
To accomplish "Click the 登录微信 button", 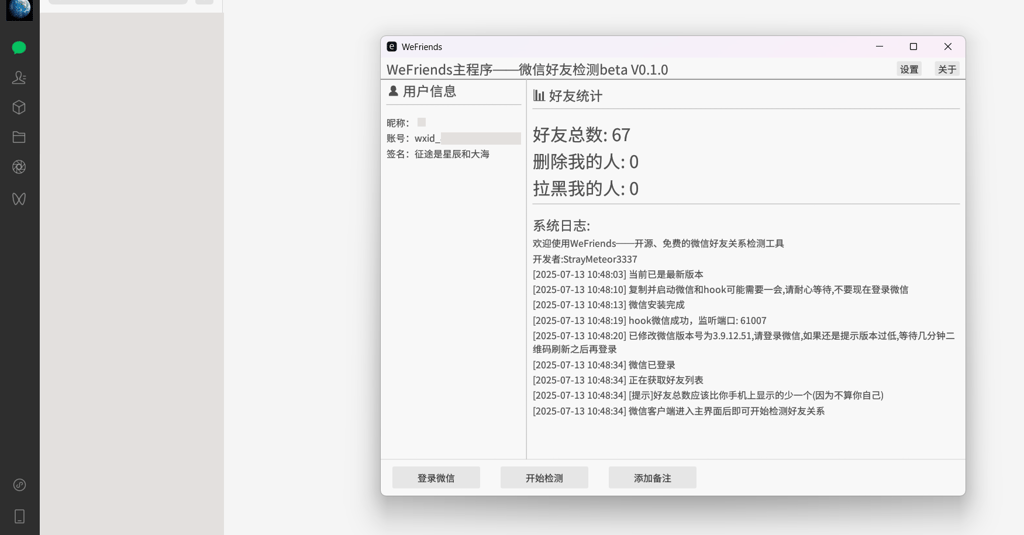I will point(436,478).
